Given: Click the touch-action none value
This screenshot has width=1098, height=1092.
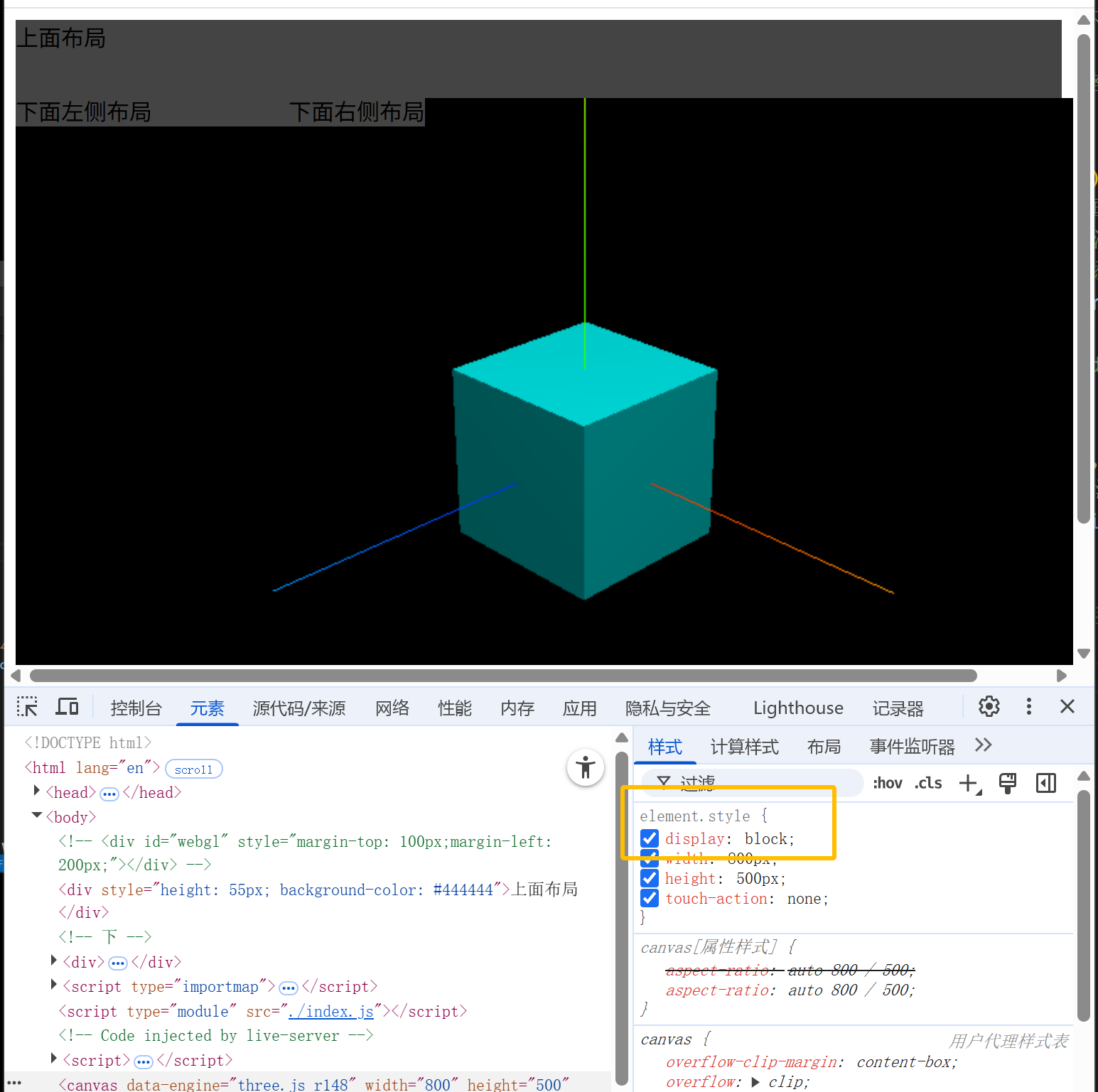Looking at the screenshot, I should coord(804,898).
